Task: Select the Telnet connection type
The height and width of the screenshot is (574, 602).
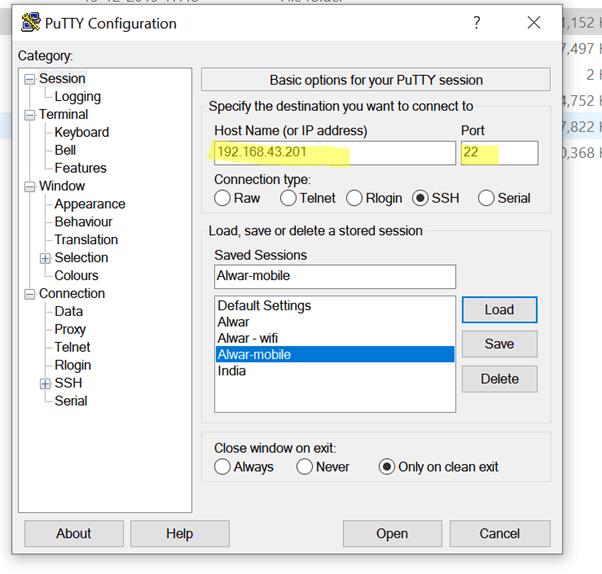Action: 289,198
